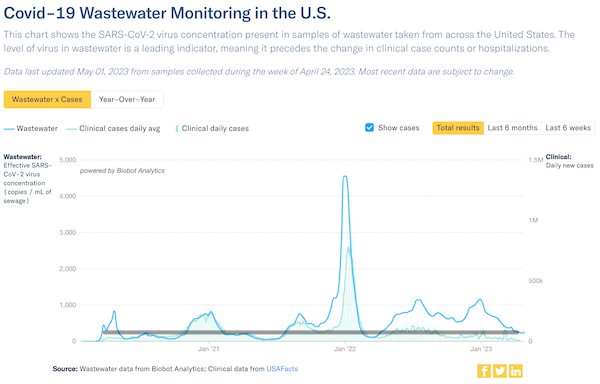This screenshot has width=600, height=384.
Task: Click the Jan '21 axis label
Action: [x=209, y=349]
